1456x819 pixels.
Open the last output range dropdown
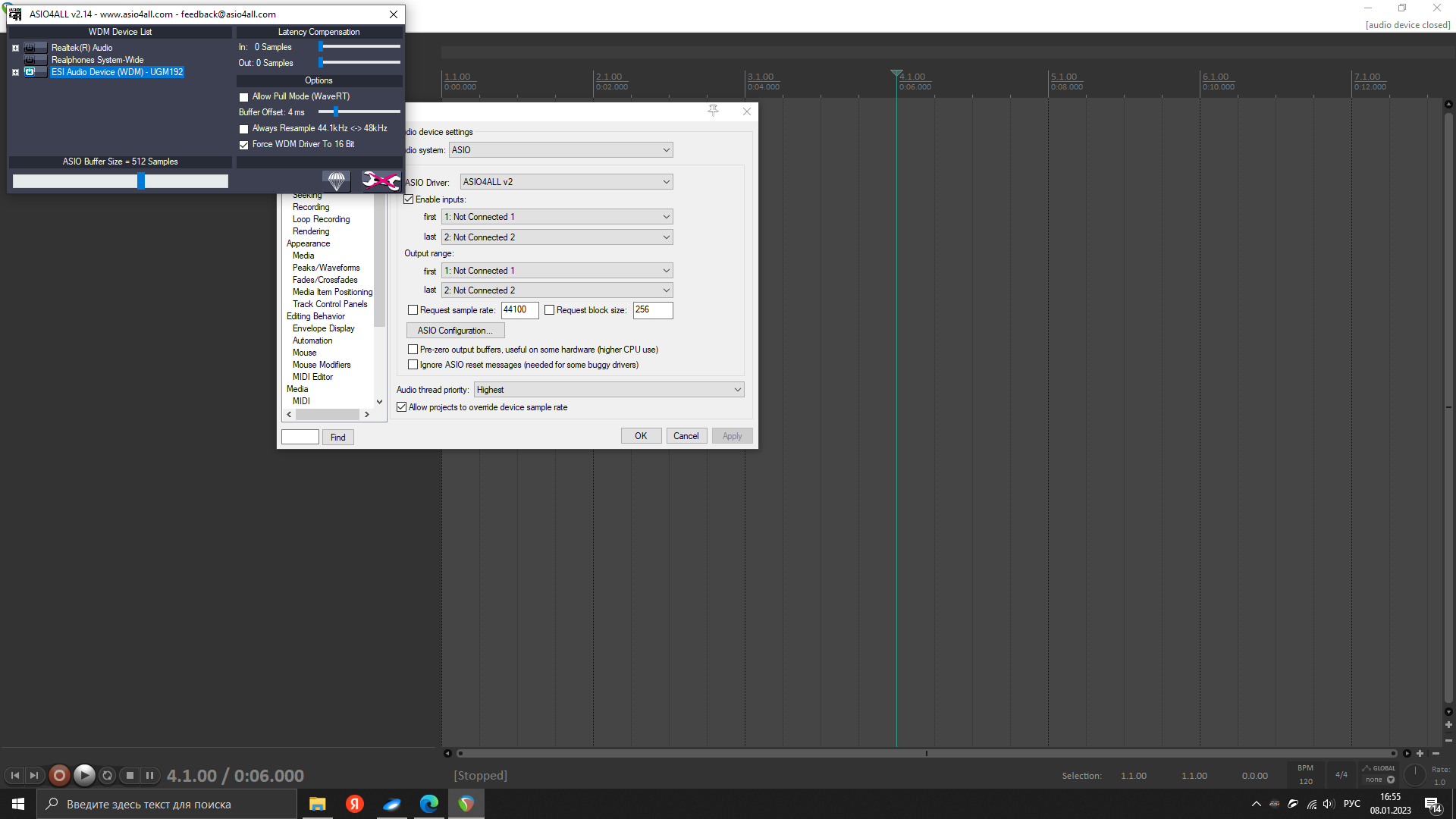[x=557, y=290]
